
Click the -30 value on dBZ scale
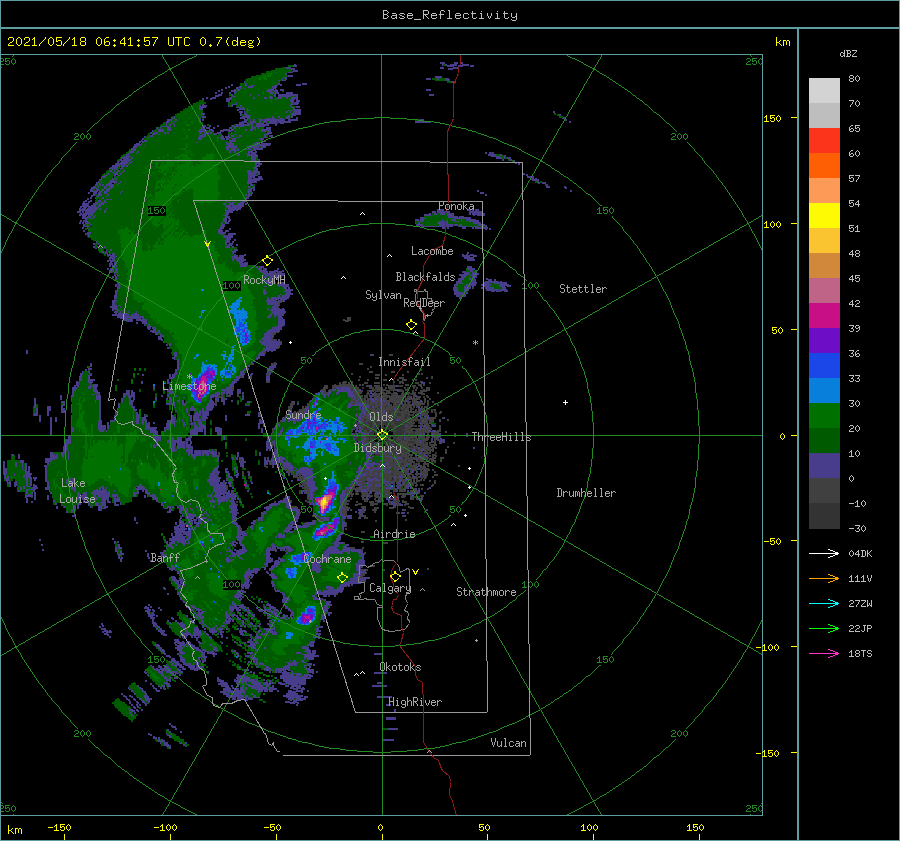(857, 528)
